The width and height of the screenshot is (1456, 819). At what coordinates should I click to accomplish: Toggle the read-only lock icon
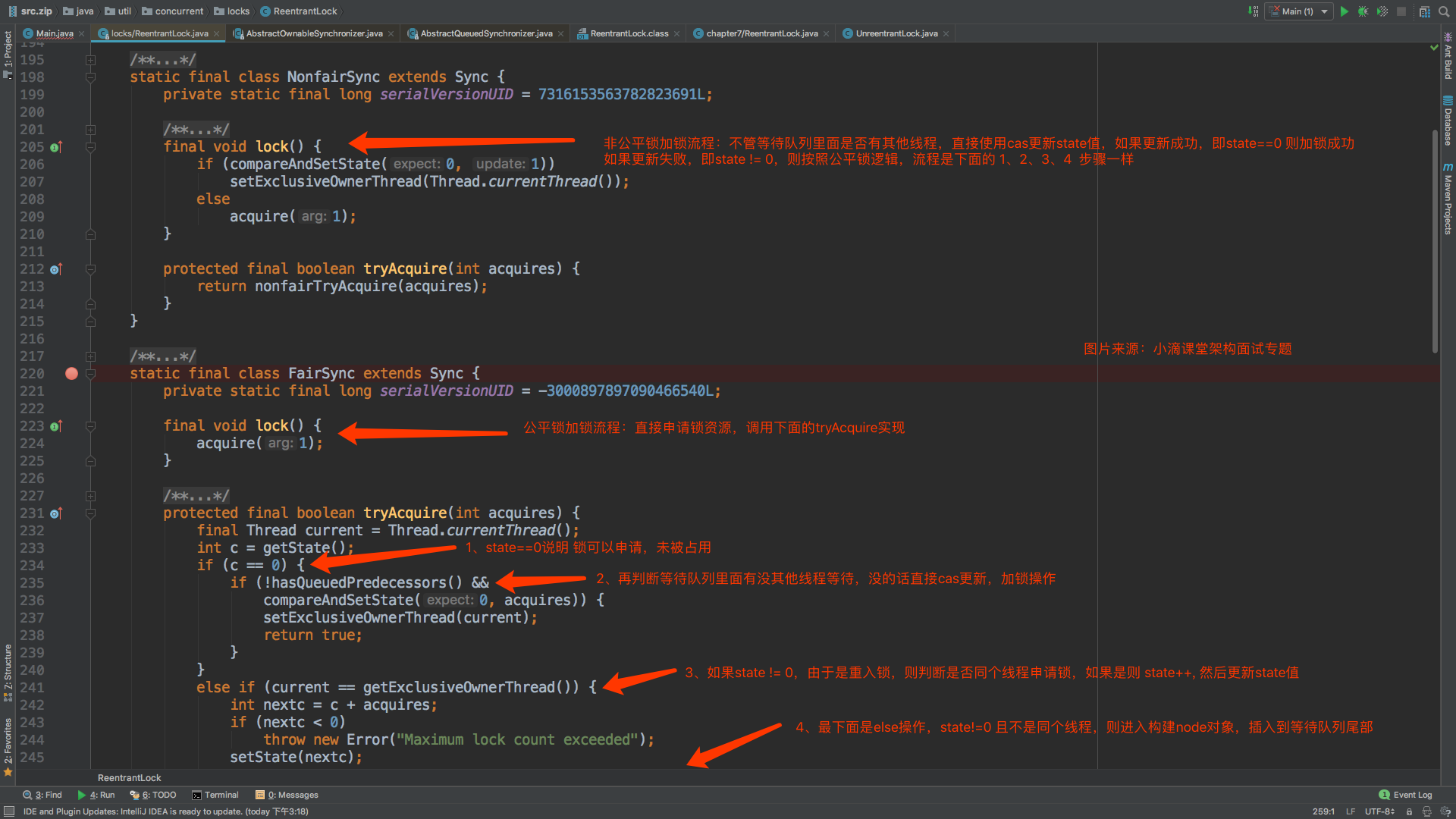pyautogui.click(x=1409, y=811)
